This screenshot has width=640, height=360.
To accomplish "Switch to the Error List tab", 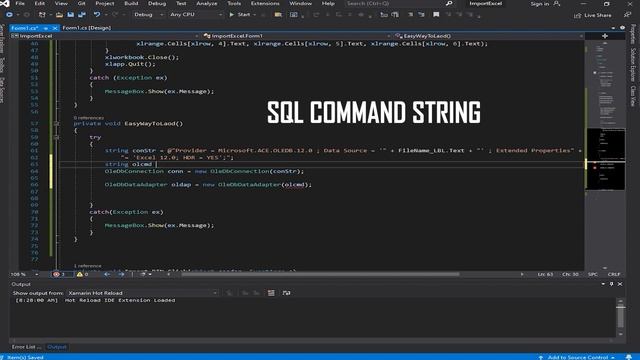I will pyautogui.click(x=26, y=347).
